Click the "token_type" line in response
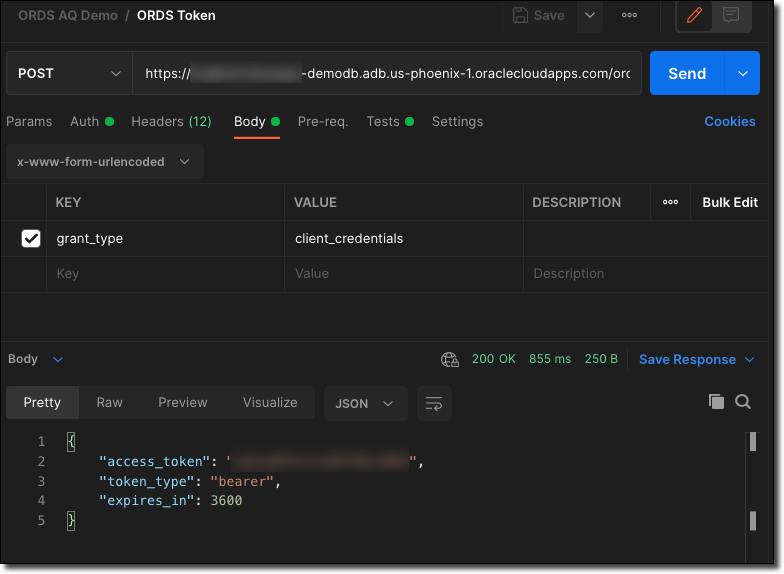The image size is (784, 574). point(190,482)
